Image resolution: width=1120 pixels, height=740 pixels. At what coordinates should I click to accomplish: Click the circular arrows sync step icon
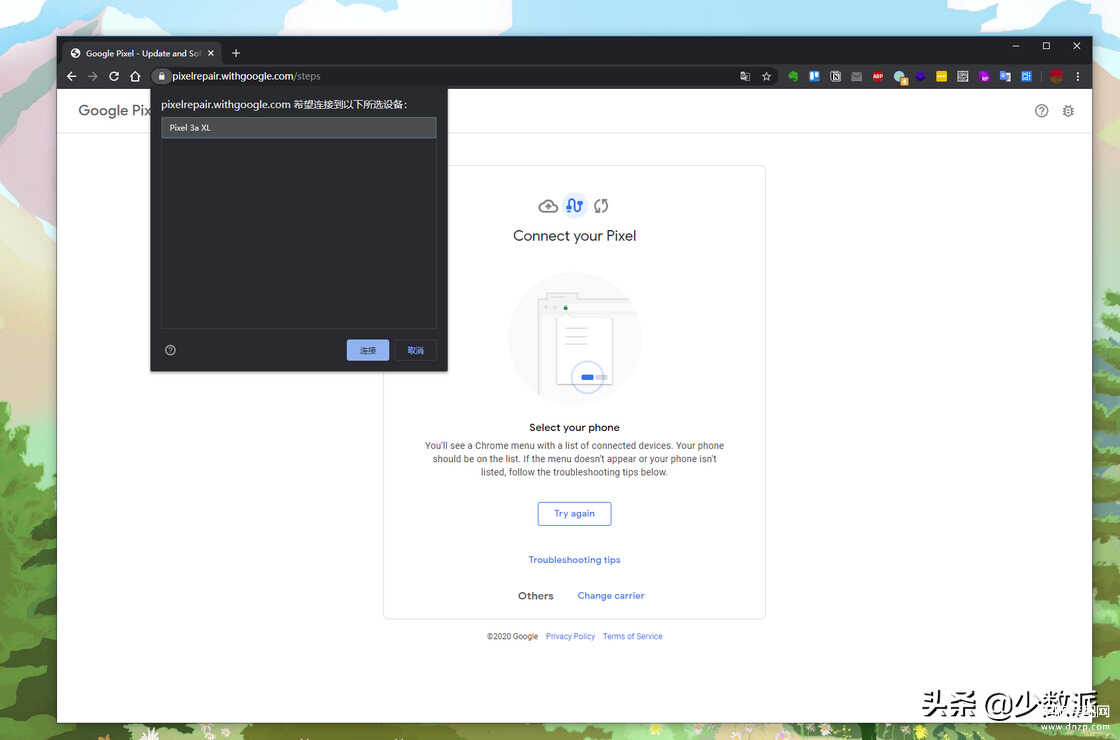(601, 206)
